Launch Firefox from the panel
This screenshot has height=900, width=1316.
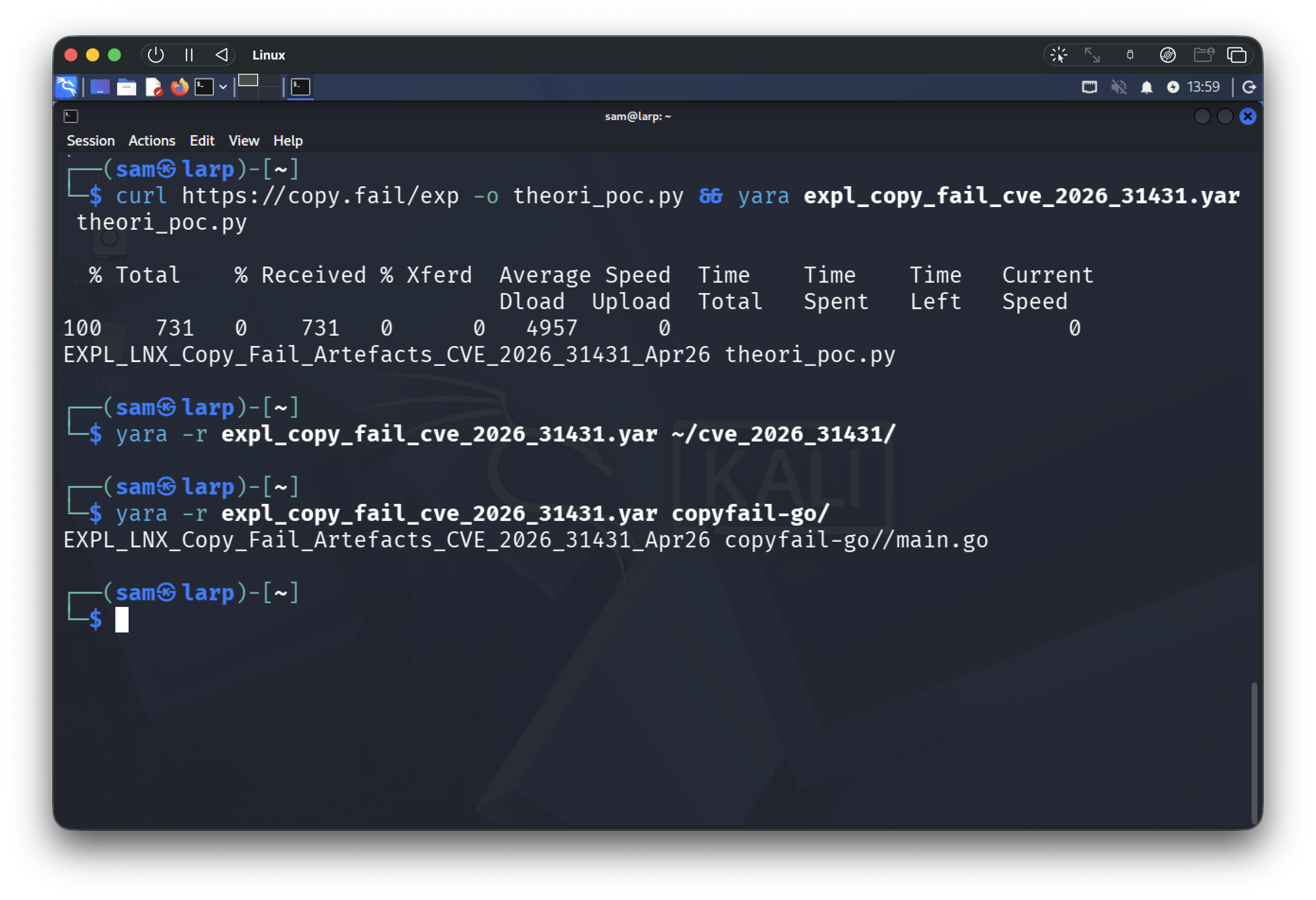point(180,87)
